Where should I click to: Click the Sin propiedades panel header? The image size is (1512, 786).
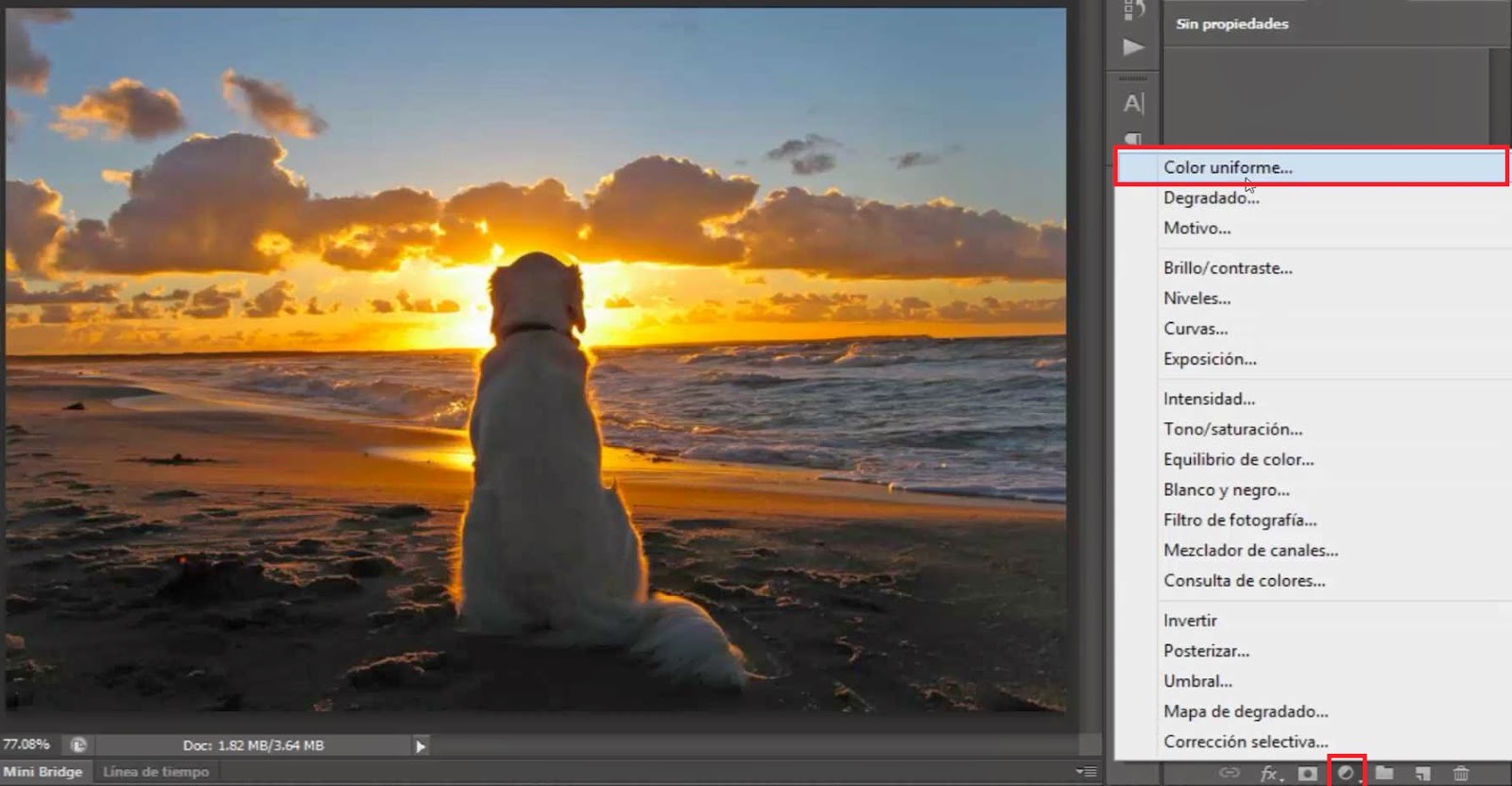tap(1232, 24)
